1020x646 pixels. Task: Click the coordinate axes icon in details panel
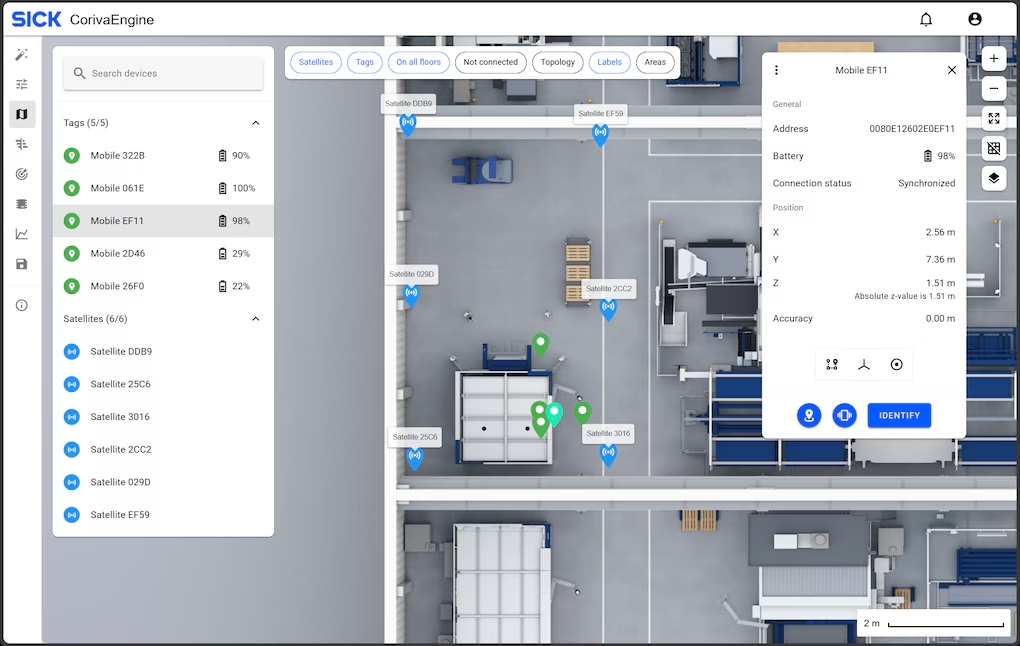pyautogui.click(x=864, y=364)
